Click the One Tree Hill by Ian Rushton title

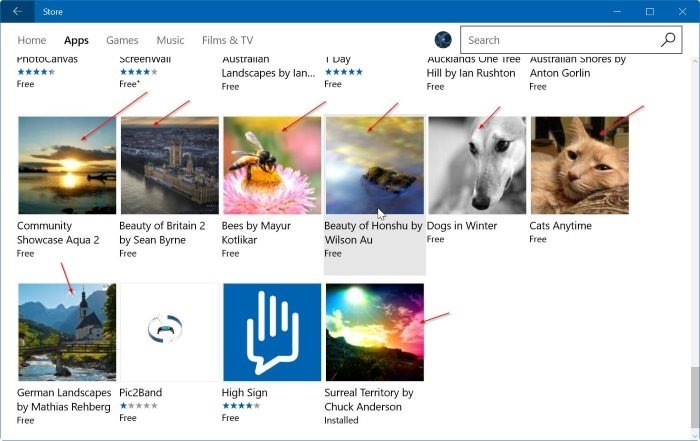coord(474,66)
